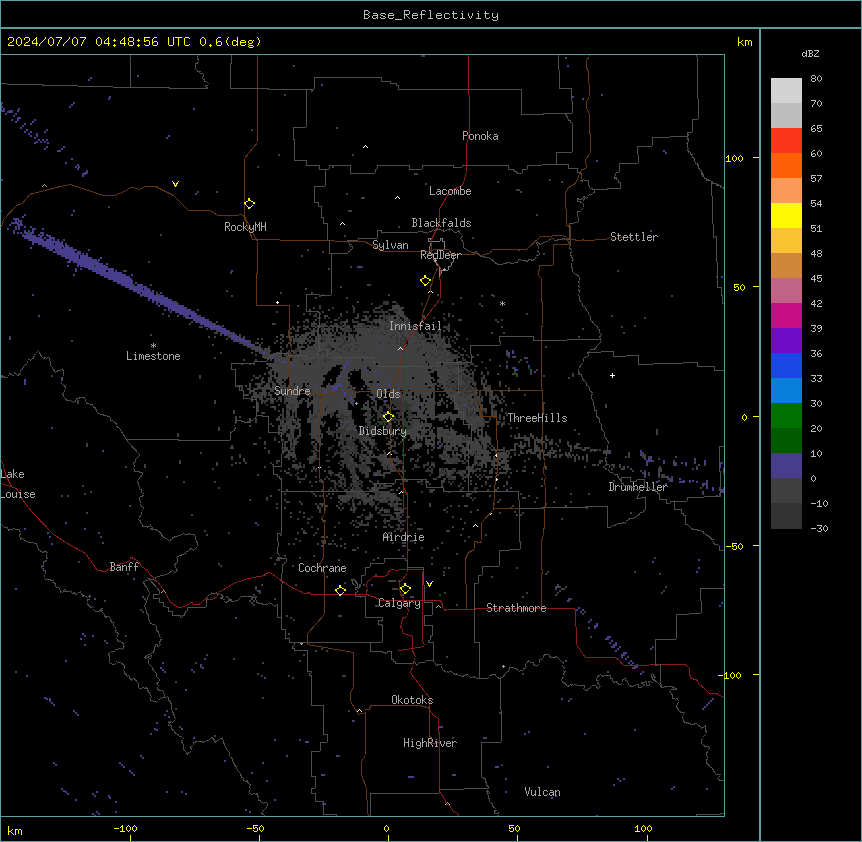This screenshot has height=842, width=862.
Task: Click the Drumheller label
Action: [638, 487]
